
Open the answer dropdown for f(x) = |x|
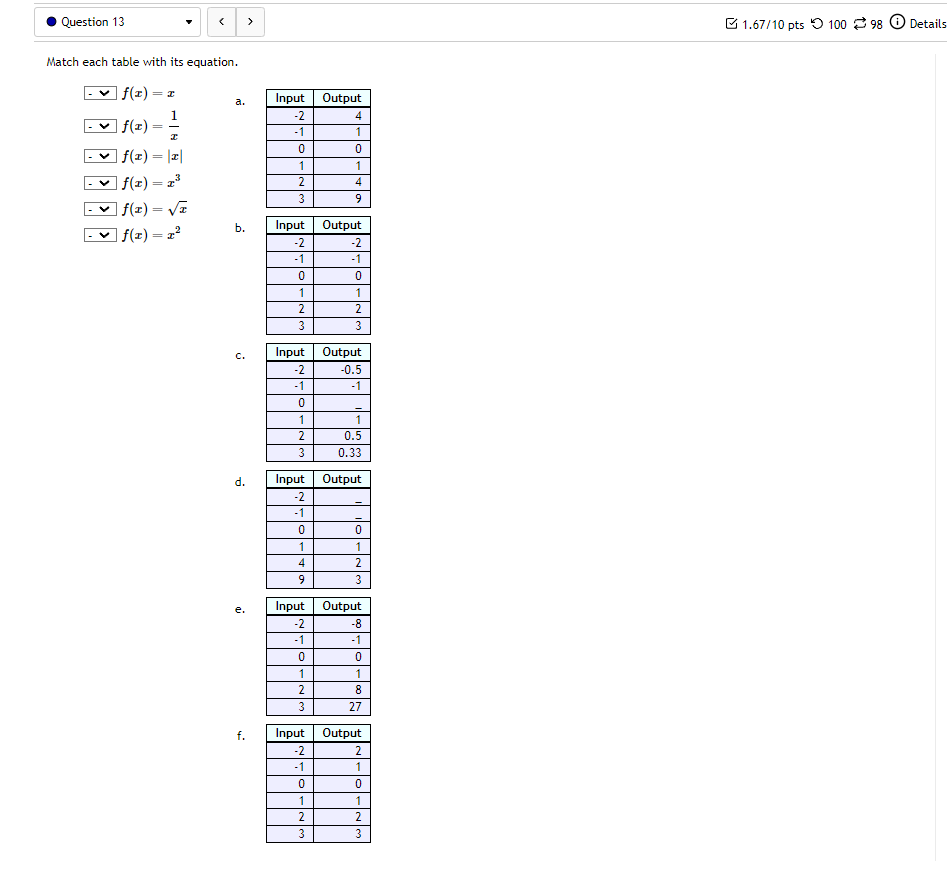point(99,156)
